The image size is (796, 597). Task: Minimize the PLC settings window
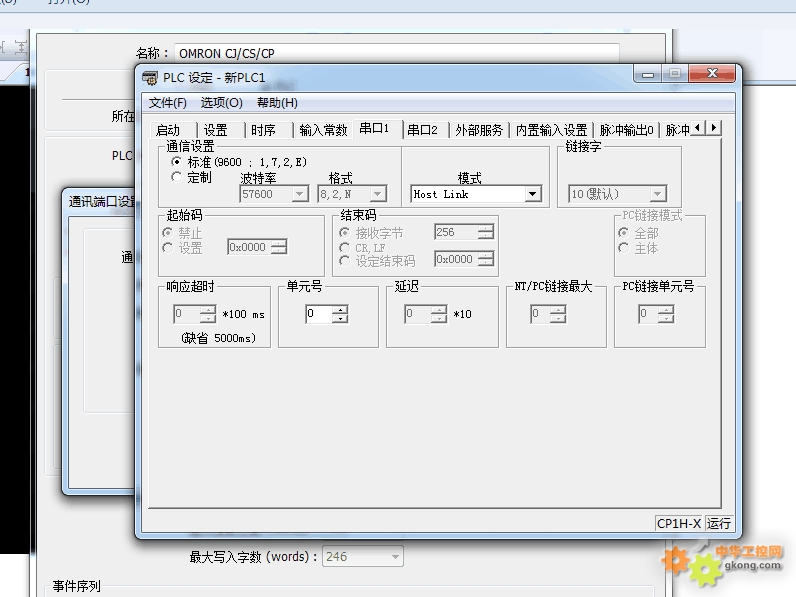point(648,74)
